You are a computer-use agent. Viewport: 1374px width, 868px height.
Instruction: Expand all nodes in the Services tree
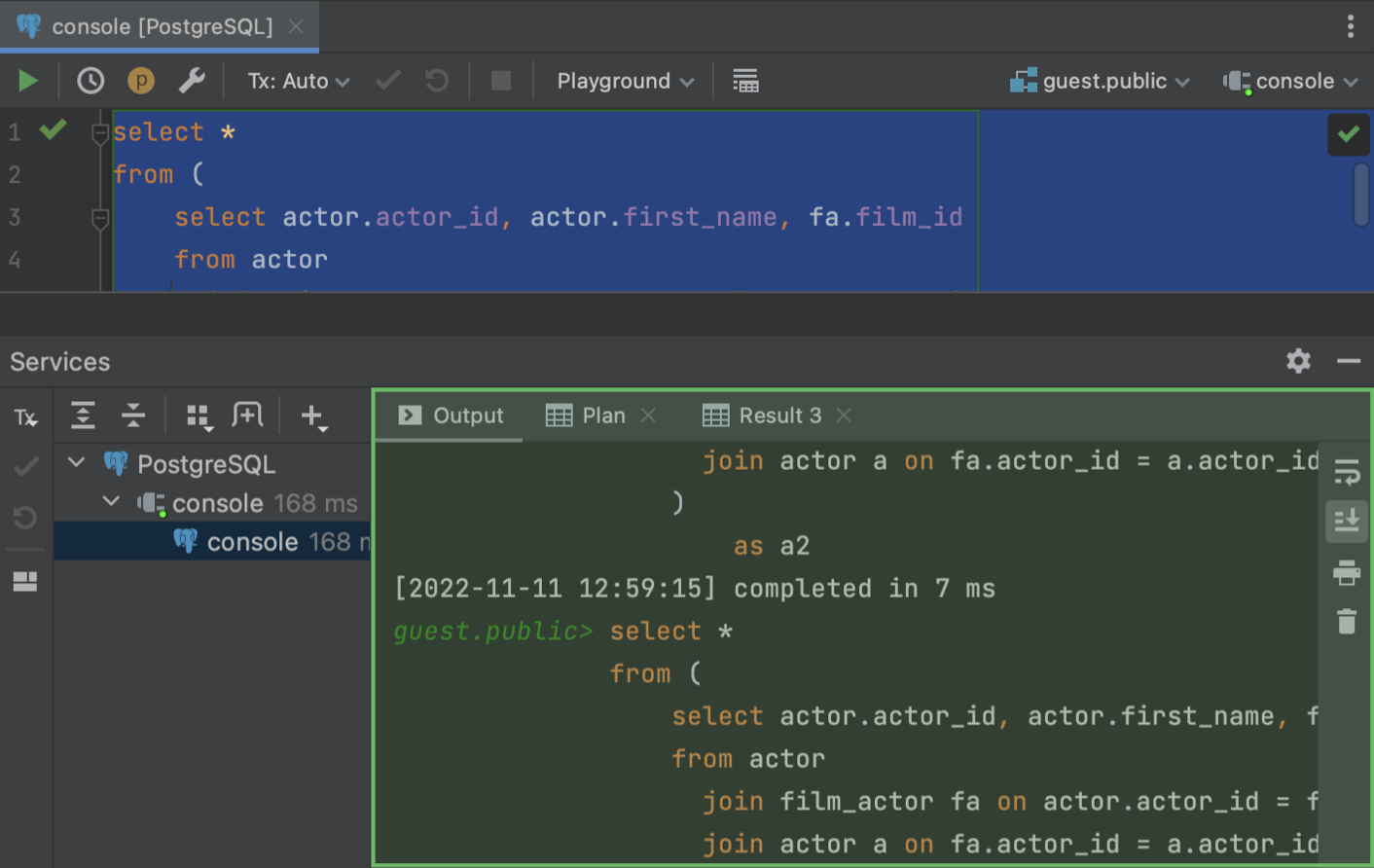click(82, 416)
